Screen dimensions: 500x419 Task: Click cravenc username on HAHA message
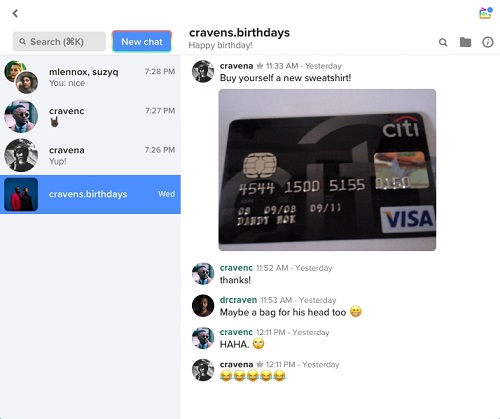point(236,332)
